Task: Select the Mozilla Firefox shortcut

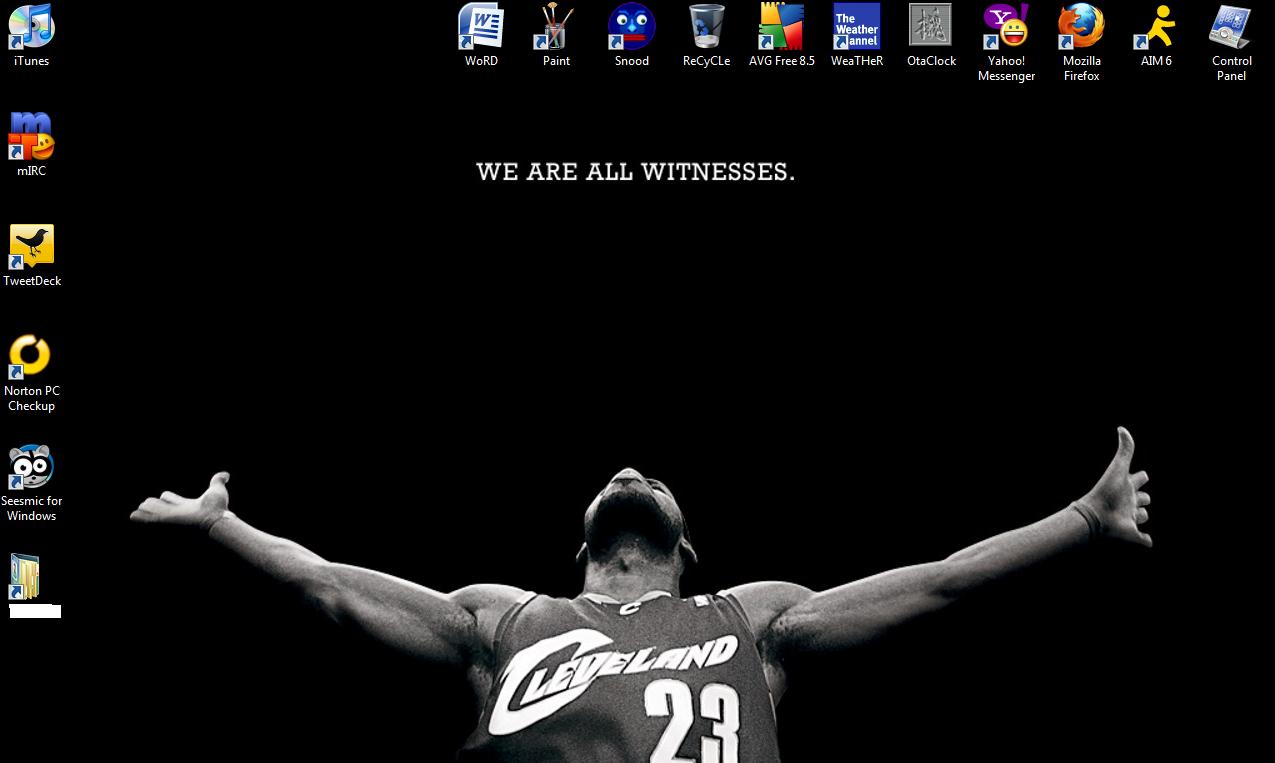Action: pyautogui.click(x=1081, y=27)
